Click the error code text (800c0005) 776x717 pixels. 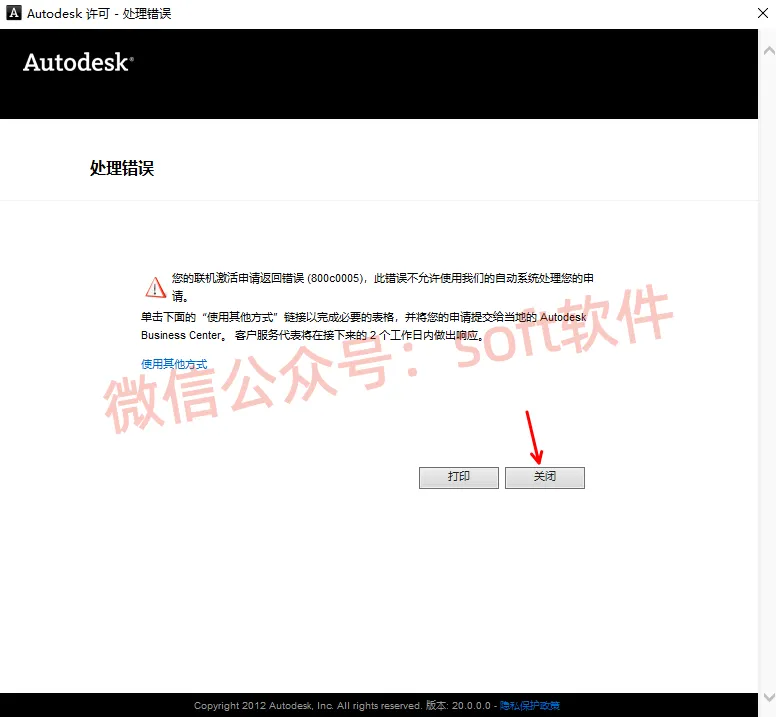[336, 278]
